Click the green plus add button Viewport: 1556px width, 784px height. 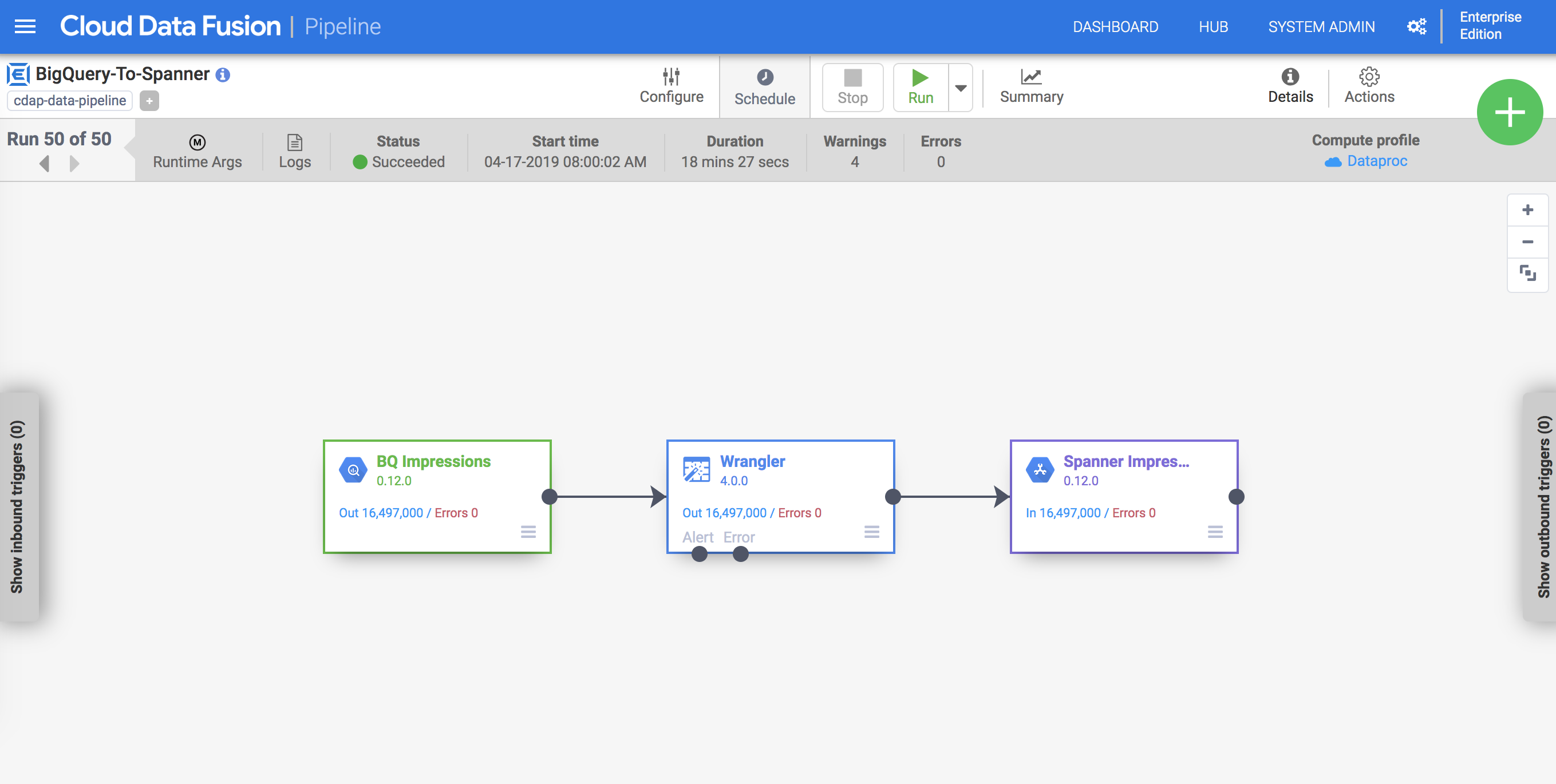tap(1509, 113)
